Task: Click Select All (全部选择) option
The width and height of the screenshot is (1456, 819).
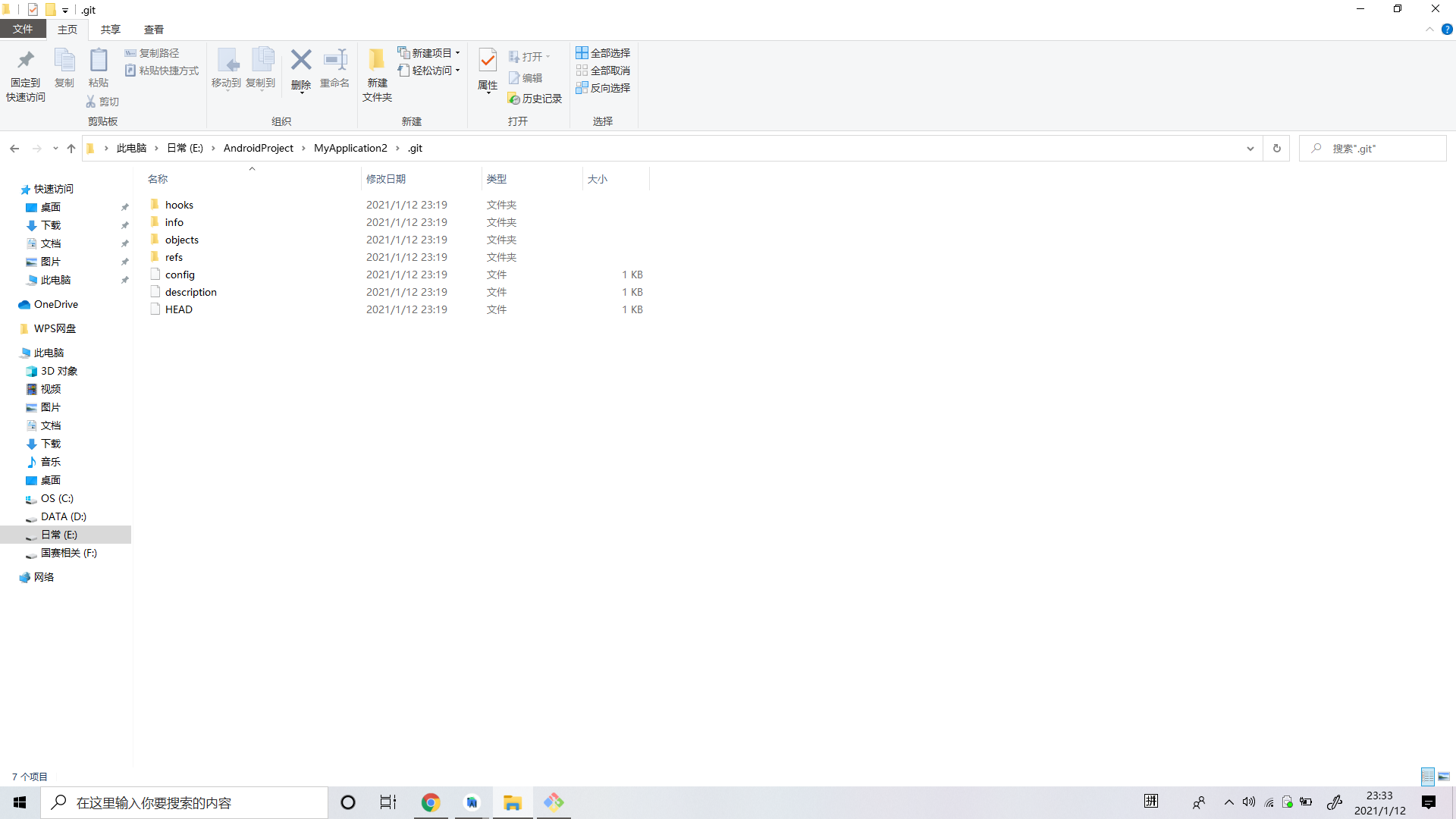Action: [603, 53]
